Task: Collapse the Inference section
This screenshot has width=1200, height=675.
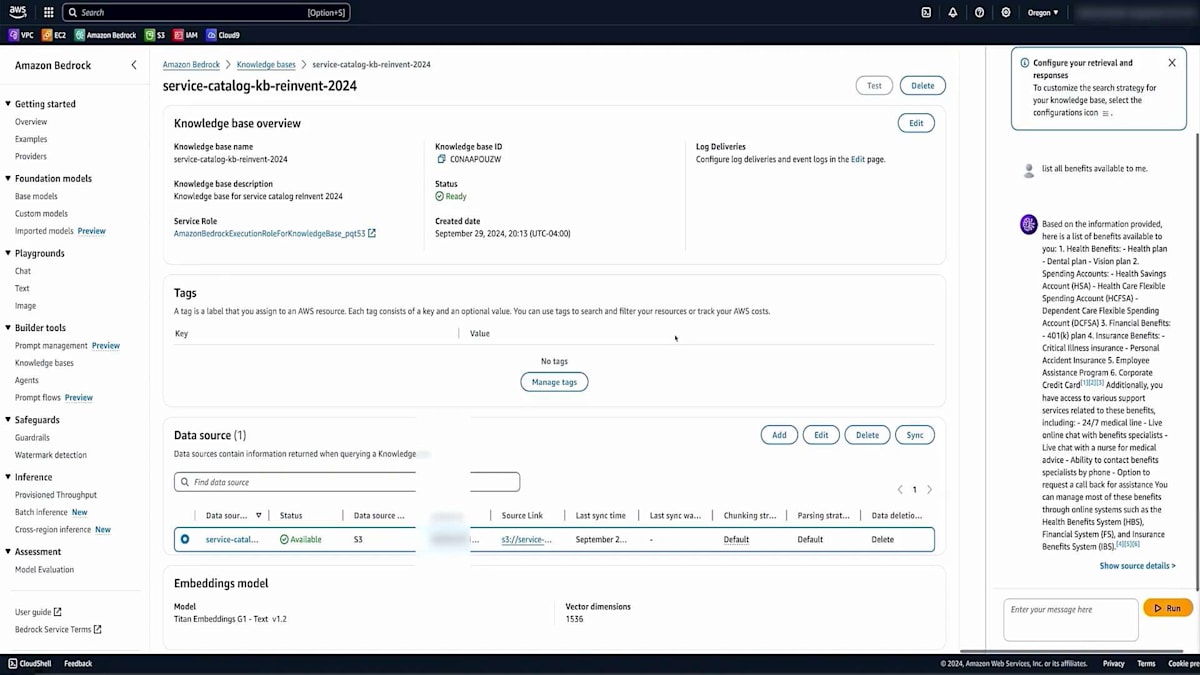Action: [x=8, y=477]
